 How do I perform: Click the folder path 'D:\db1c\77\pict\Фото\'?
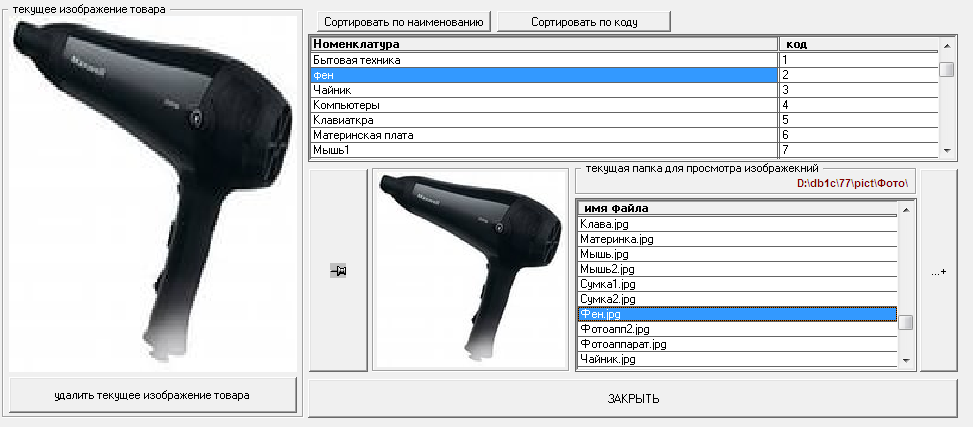pyautogui.click(x=853, y=184)
